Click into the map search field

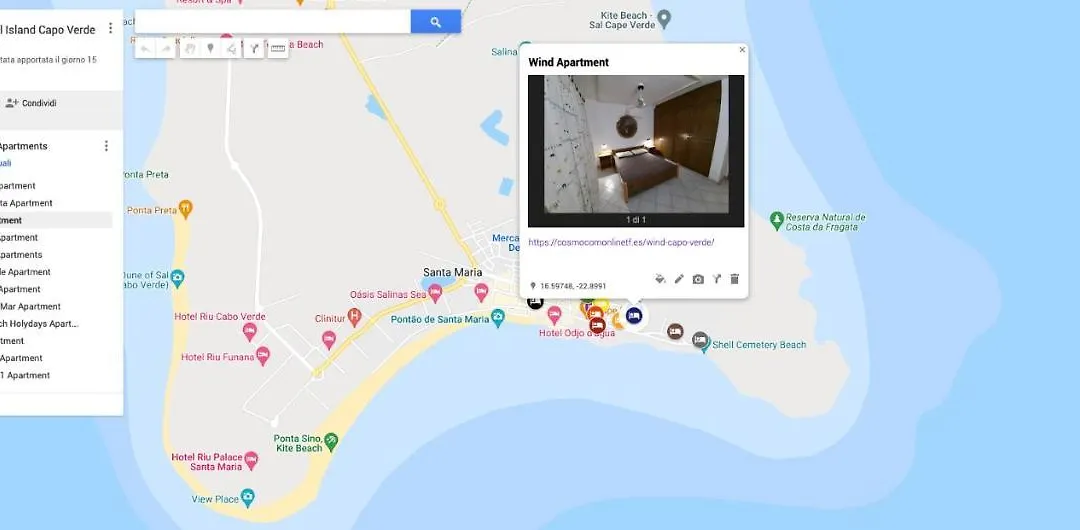(273, 22)
